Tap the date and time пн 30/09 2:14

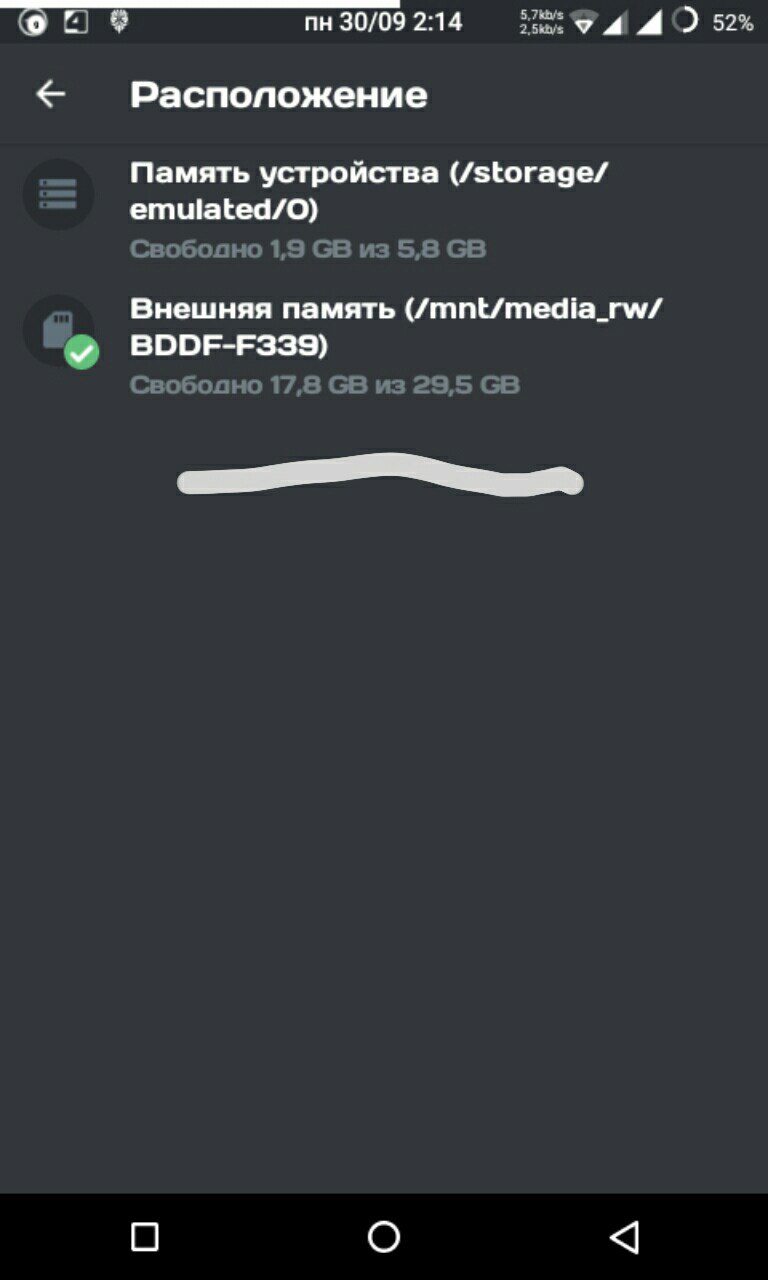point(383,22)
